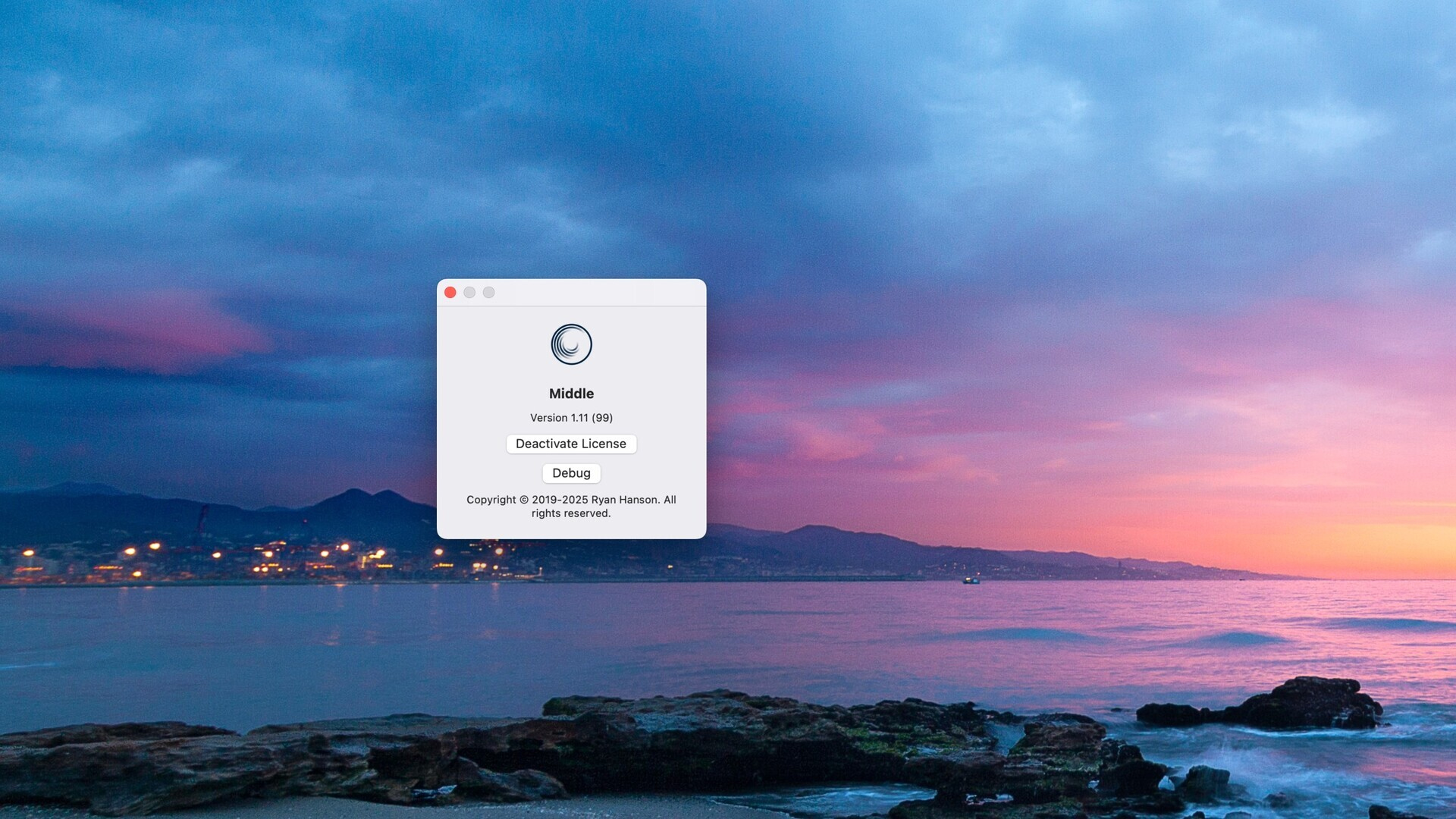Click the bold Middle app name
This screenshot has height=819, width=1456.
coord(571,394)
